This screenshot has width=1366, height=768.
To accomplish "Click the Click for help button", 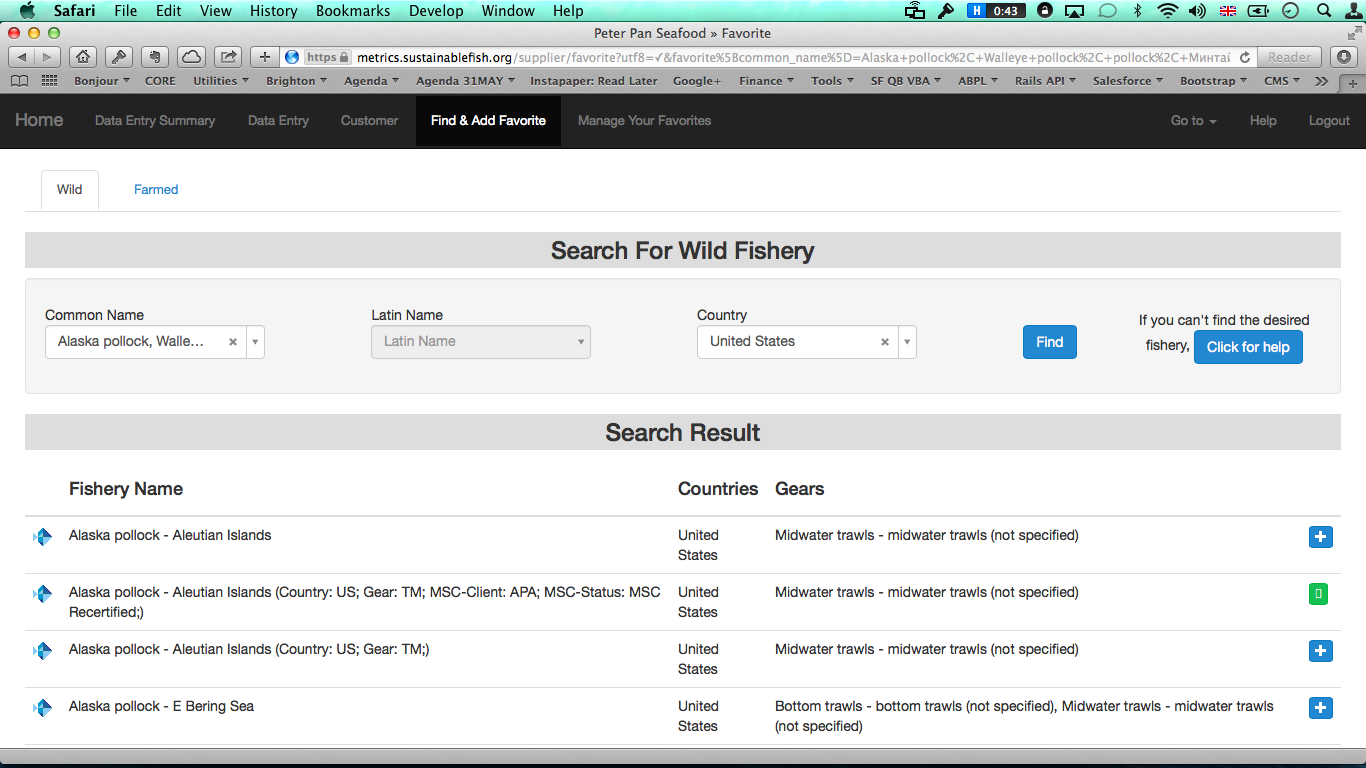I will point(1247,347).
